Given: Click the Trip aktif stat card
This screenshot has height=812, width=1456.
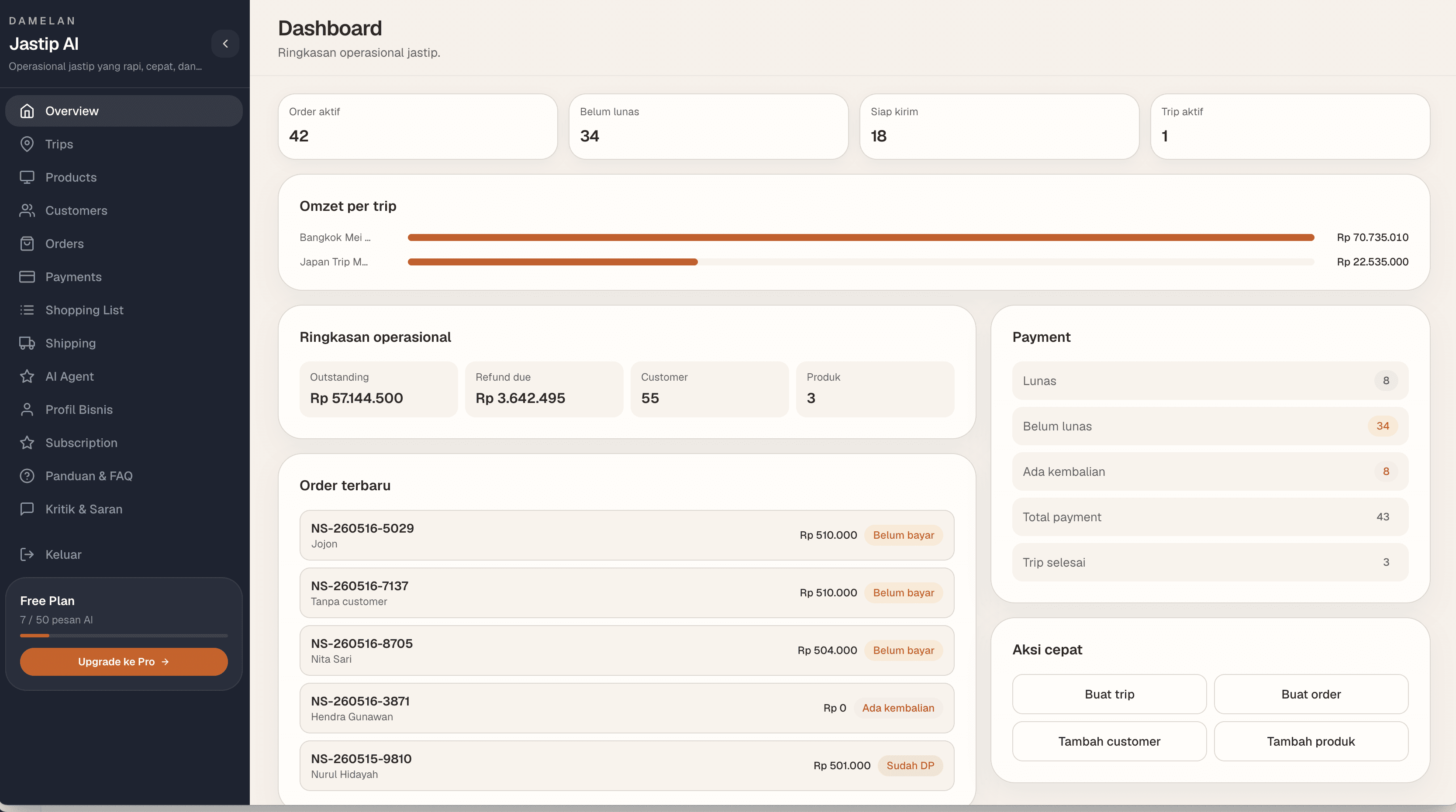Looking at the screenshot, I should pyautogui.click(x=1290, y=127).
